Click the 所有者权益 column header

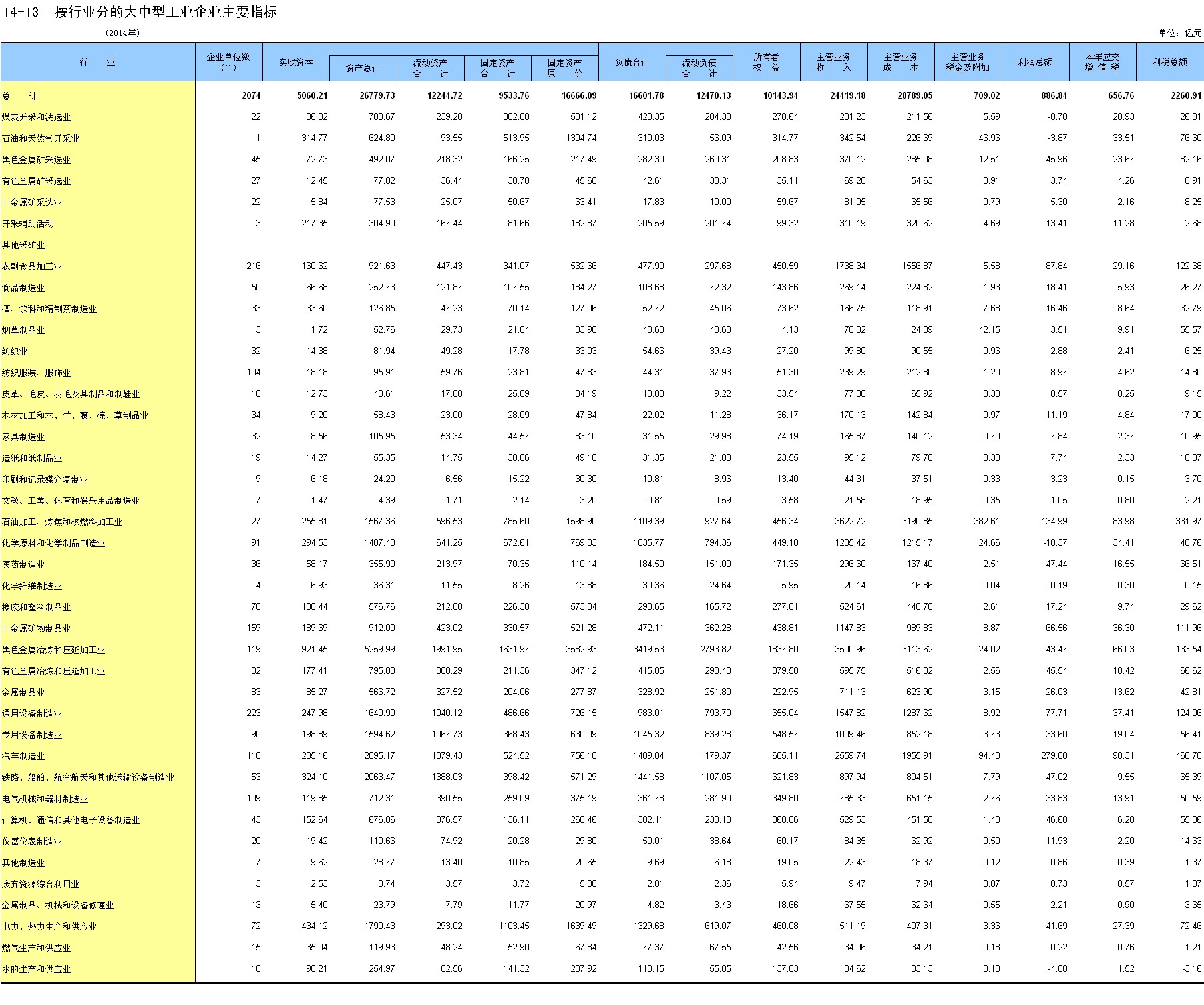[x=766, y=62]
